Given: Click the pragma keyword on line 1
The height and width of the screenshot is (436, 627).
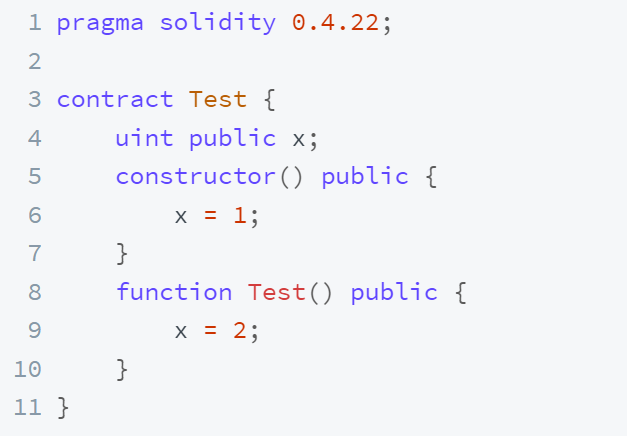Looking at the screenshot, I should click(x=100, y=24).
